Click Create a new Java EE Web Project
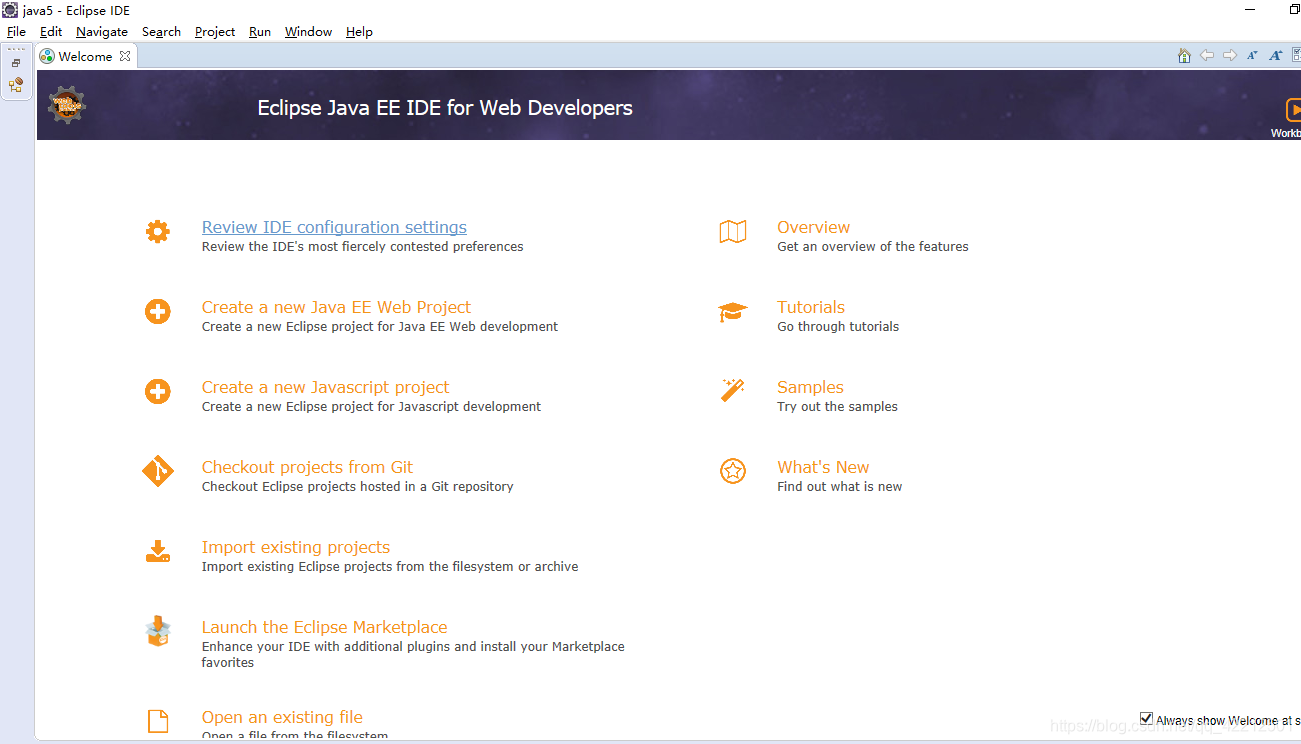 point(336,307)
